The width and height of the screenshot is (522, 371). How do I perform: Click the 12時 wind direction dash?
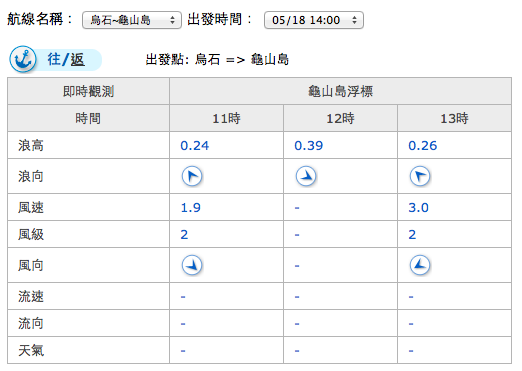(x=297, y=266)
